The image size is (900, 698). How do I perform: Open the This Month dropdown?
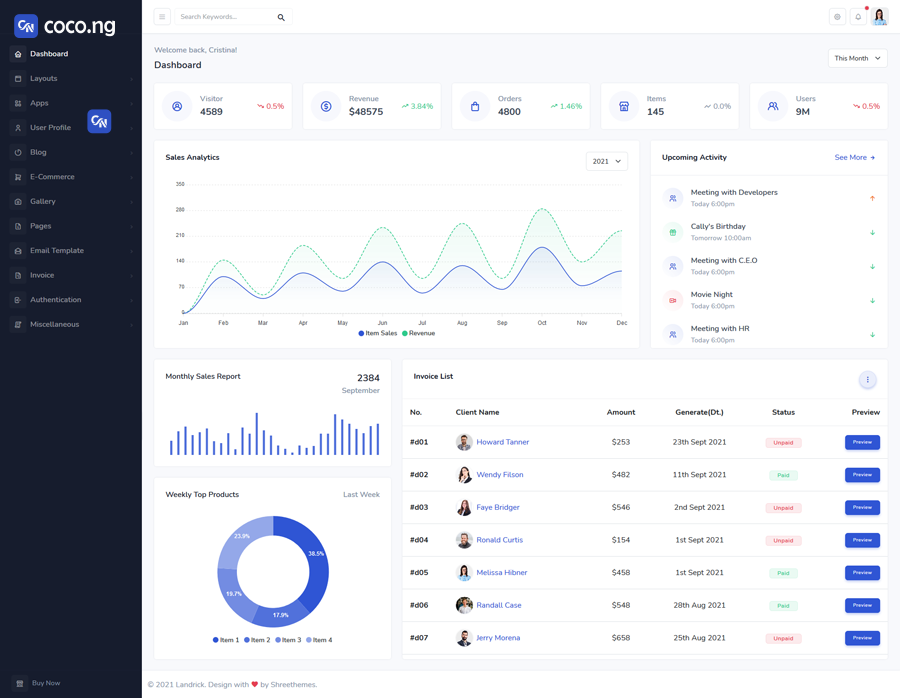click(x=857, y=58)
